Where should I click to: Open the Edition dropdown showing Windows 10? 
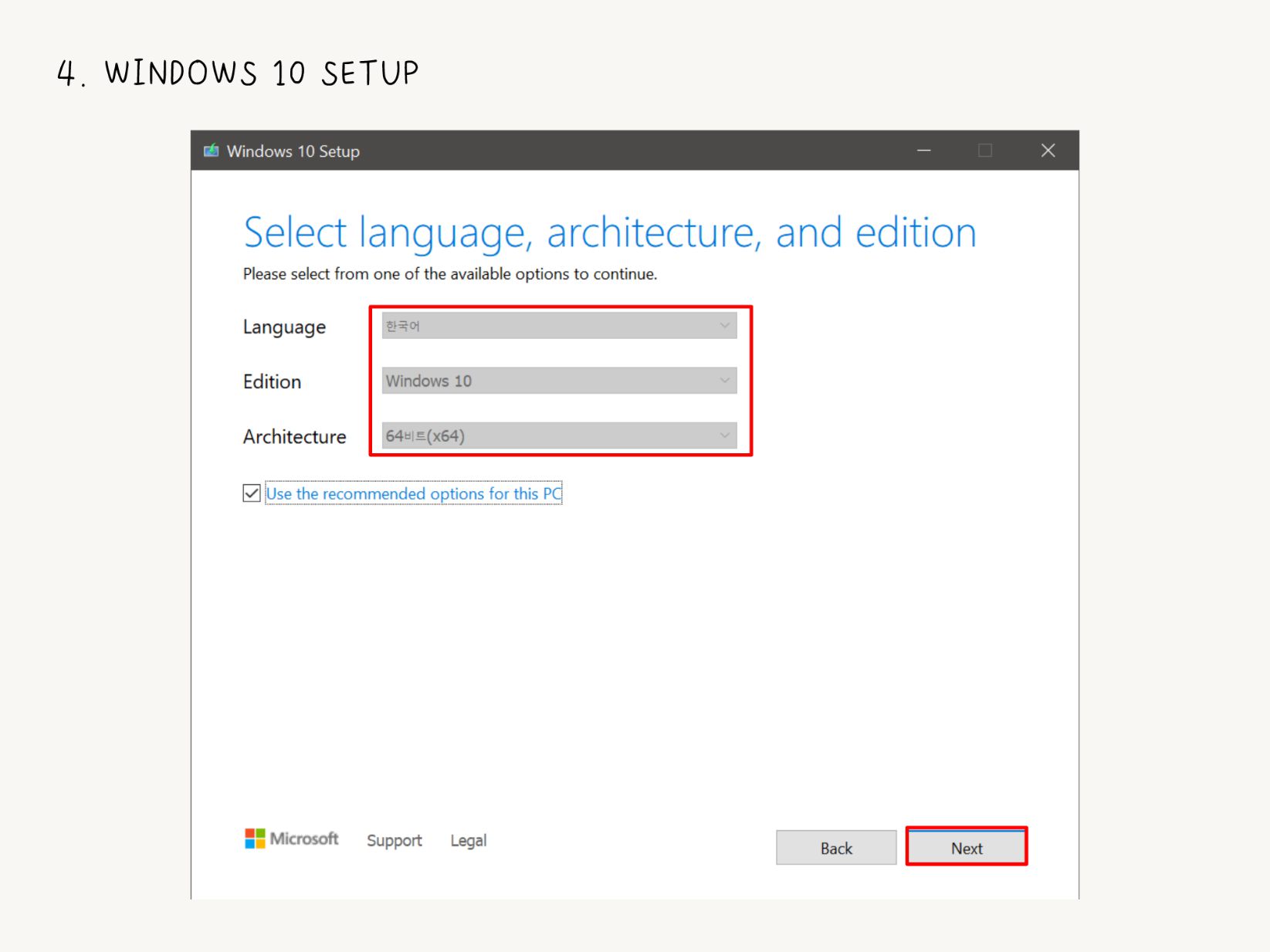coord(559,381)
